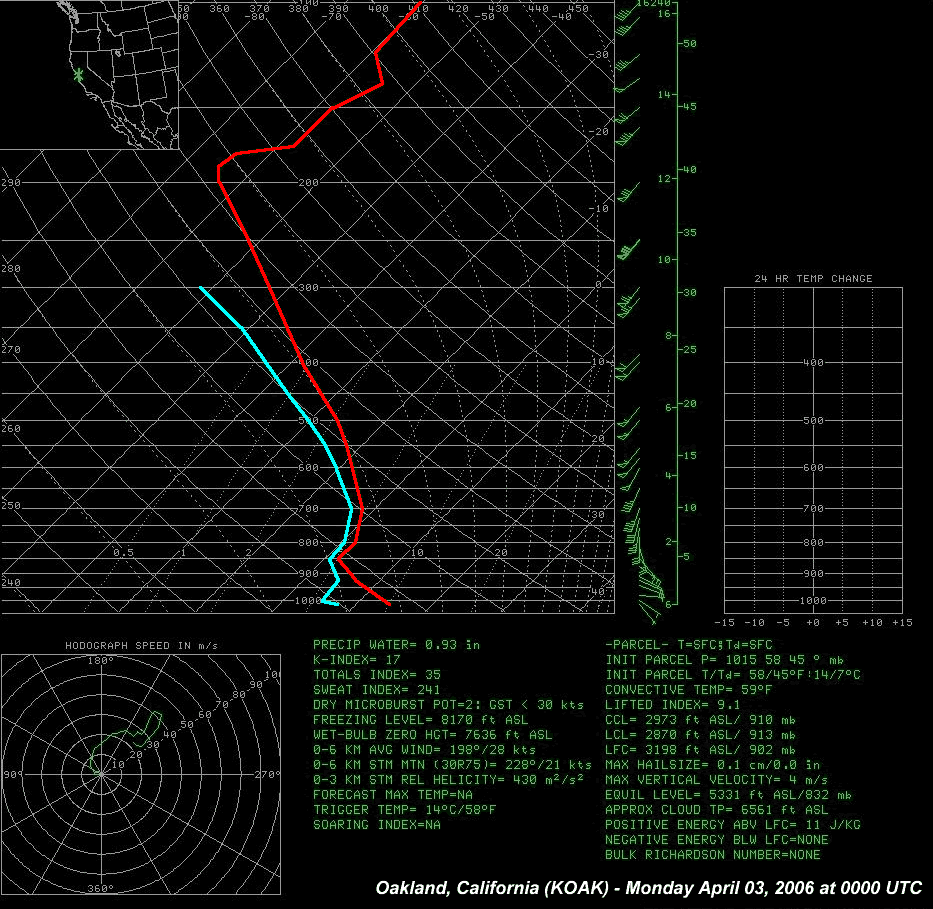Select the 'PRECIP WATER= 0.93 in' line

pyautogui.click(x=396, y=645)
